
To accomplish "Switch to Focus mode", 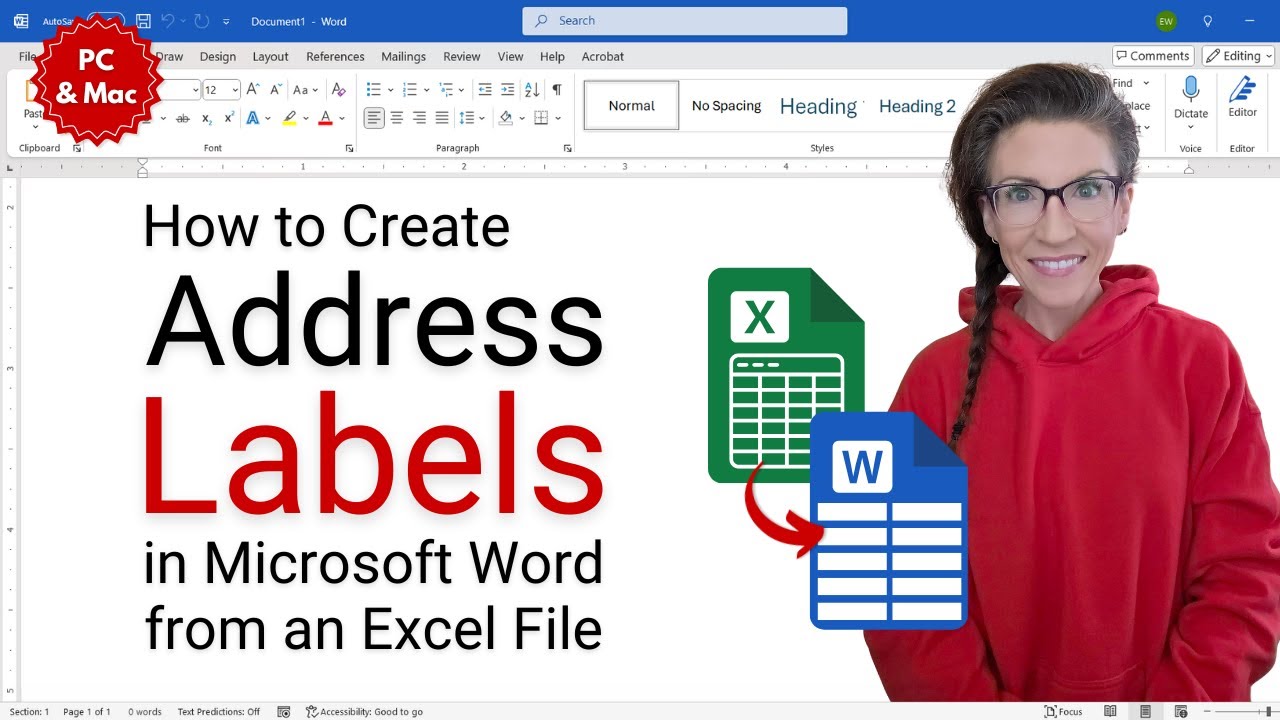I will point(1063,712).
